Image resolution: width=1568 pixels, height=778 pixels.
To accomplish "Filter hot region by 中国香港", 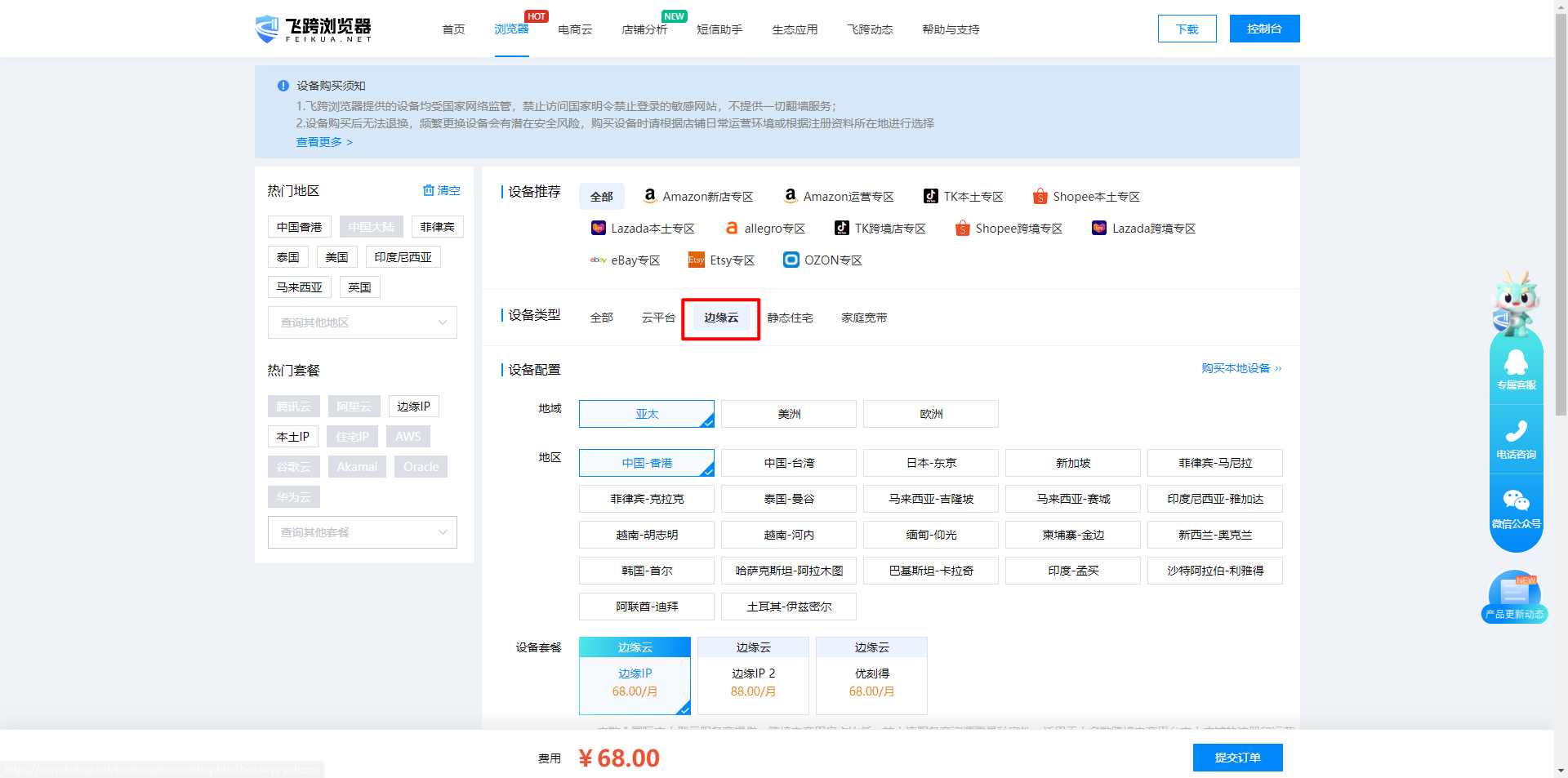I will coord(299,227).
